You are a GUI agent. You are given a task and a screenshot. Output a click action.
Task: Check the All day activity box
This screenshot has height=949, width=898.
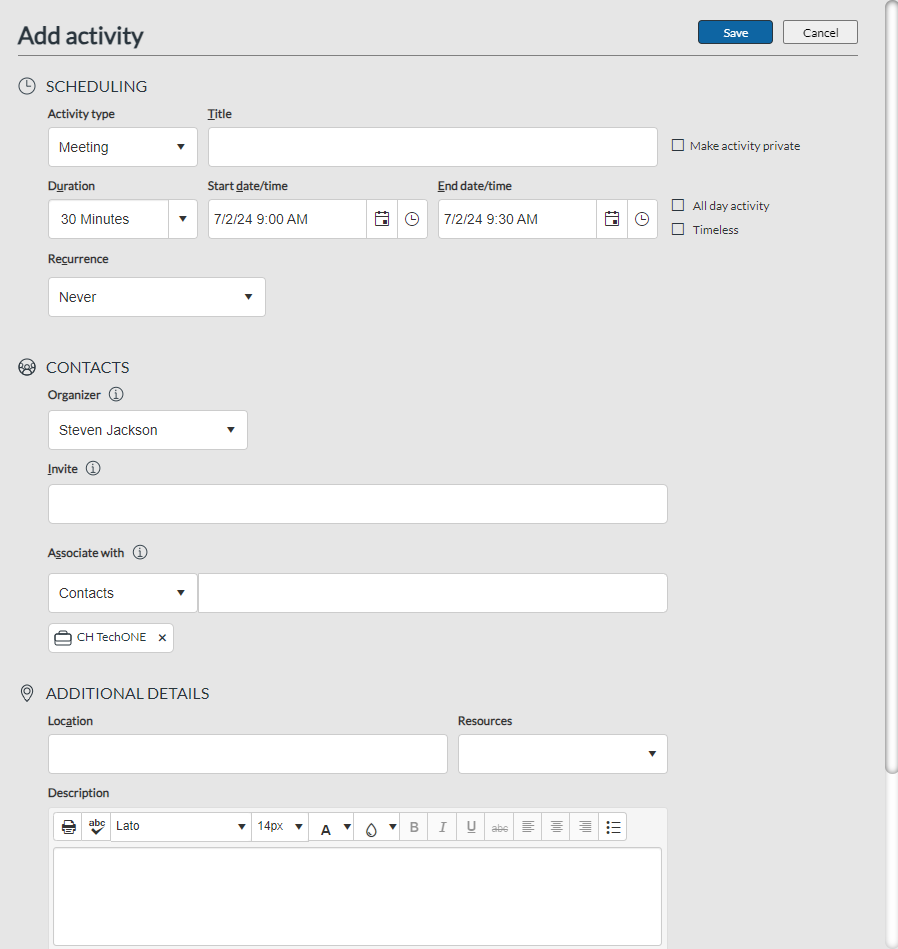677,205
